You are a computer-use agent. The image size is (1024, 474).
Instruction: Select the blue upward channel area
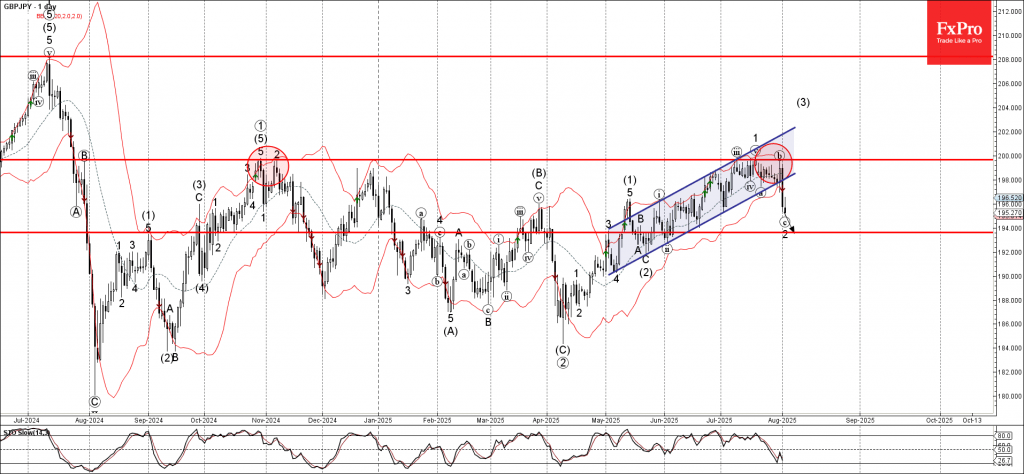700,200
